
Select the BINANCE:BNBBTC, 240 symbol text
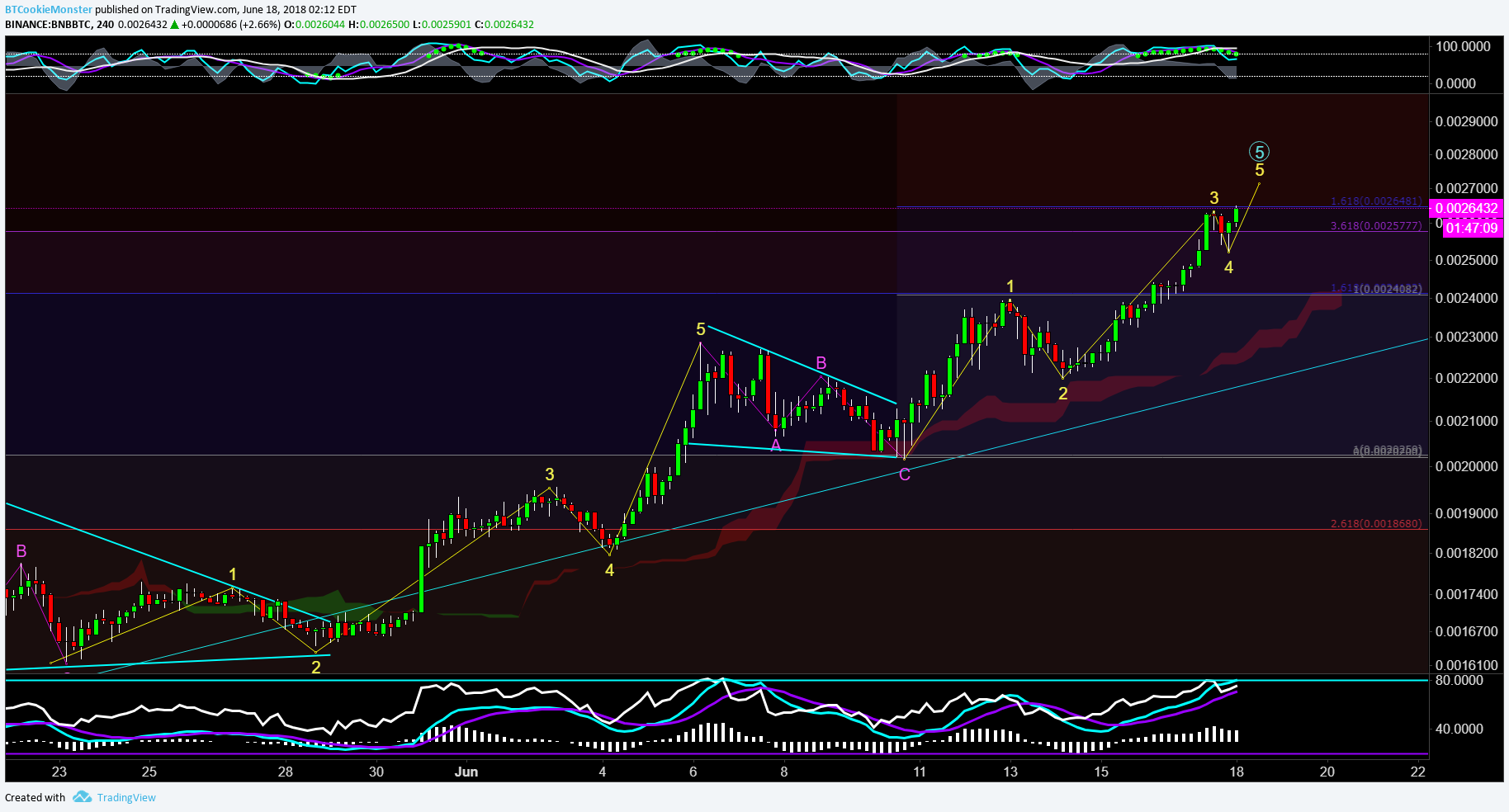point(59,24)
